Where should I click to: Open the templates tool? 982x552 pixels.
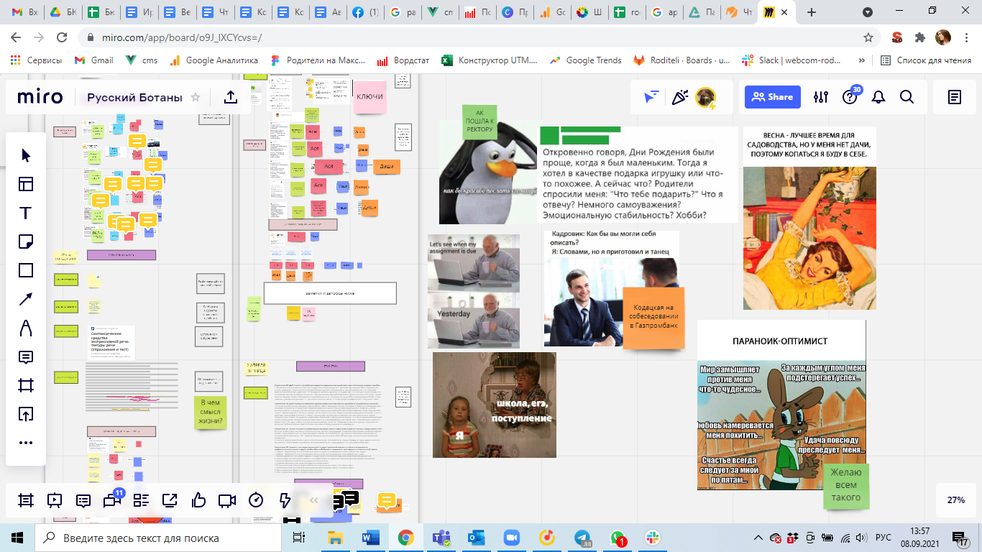[x=26, y=184]
